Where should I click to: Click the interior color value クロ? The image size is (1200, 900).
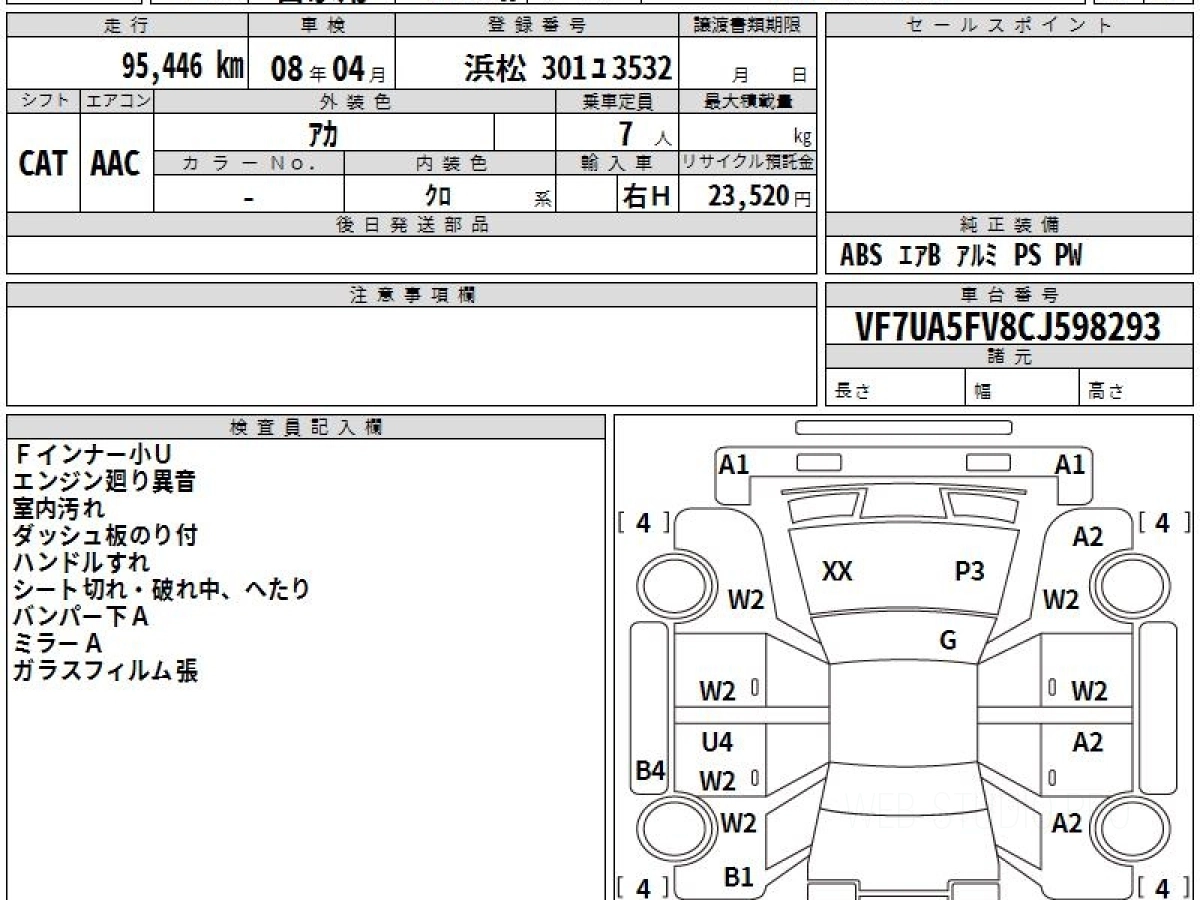click(438, 196)
